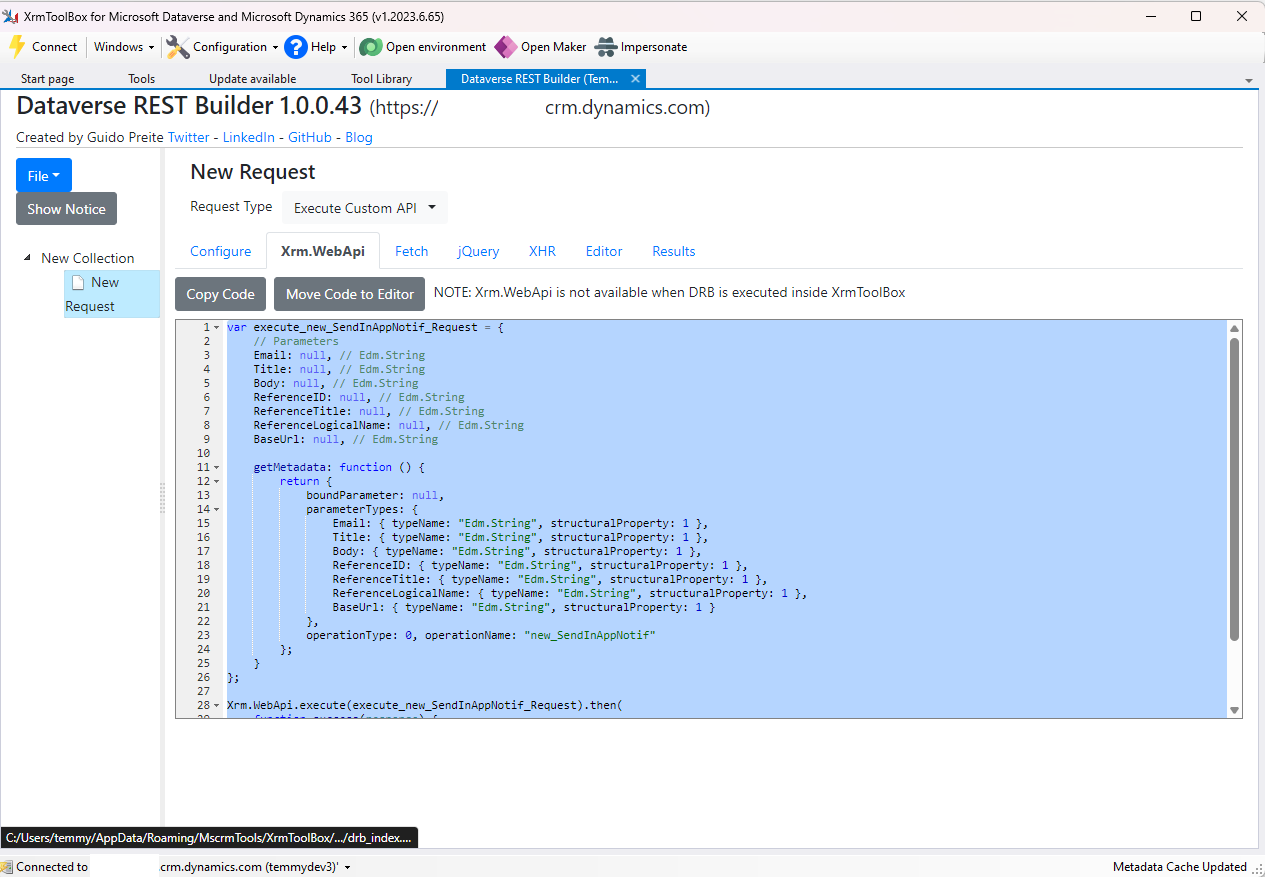Open the Editor tab

click(604, 251)
